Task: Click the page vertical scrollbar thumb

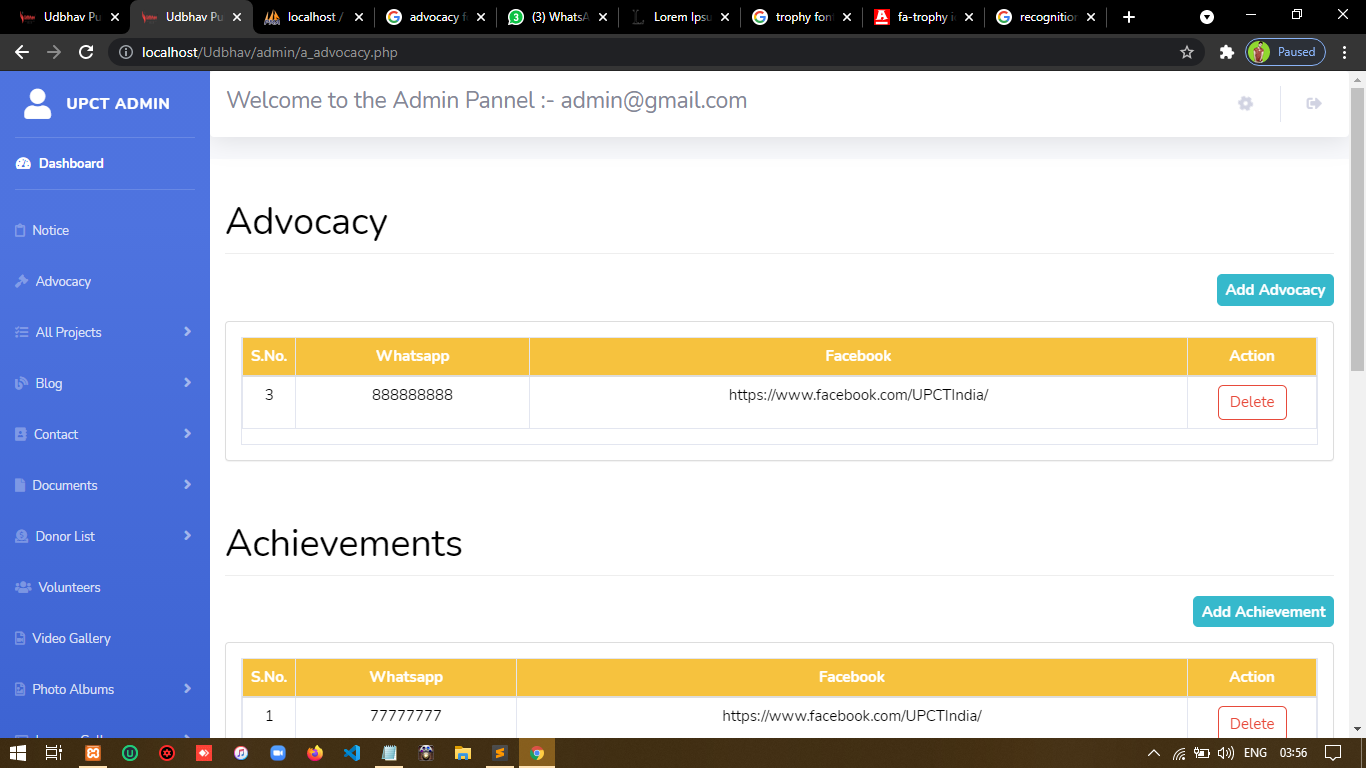Action: [1357, 230]
